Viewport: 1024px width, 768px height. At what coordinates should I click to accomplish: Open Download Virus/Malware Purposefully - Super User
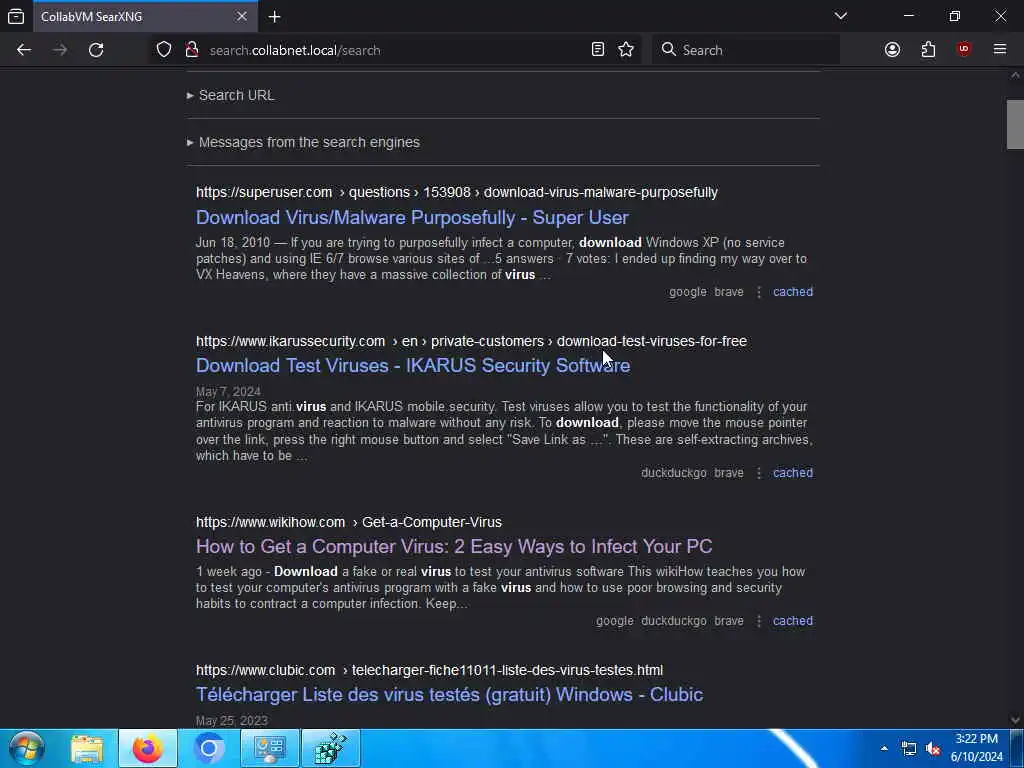pyautogui.click(x=412, y=217)
